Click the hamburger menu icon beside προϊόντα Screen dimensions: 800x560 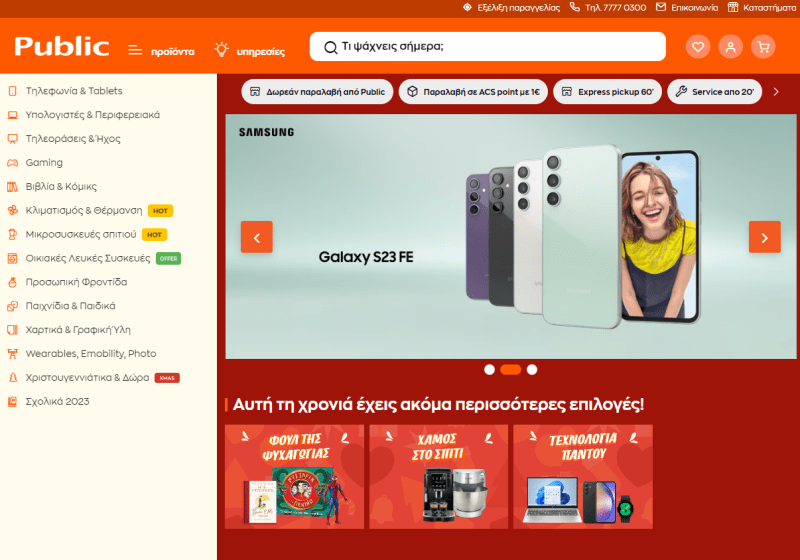point(135,50)
